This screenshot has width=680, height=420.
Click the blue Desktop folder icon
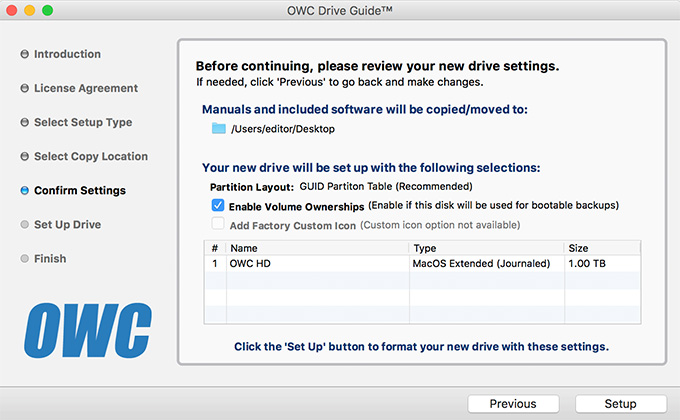[x=219, y=128]
